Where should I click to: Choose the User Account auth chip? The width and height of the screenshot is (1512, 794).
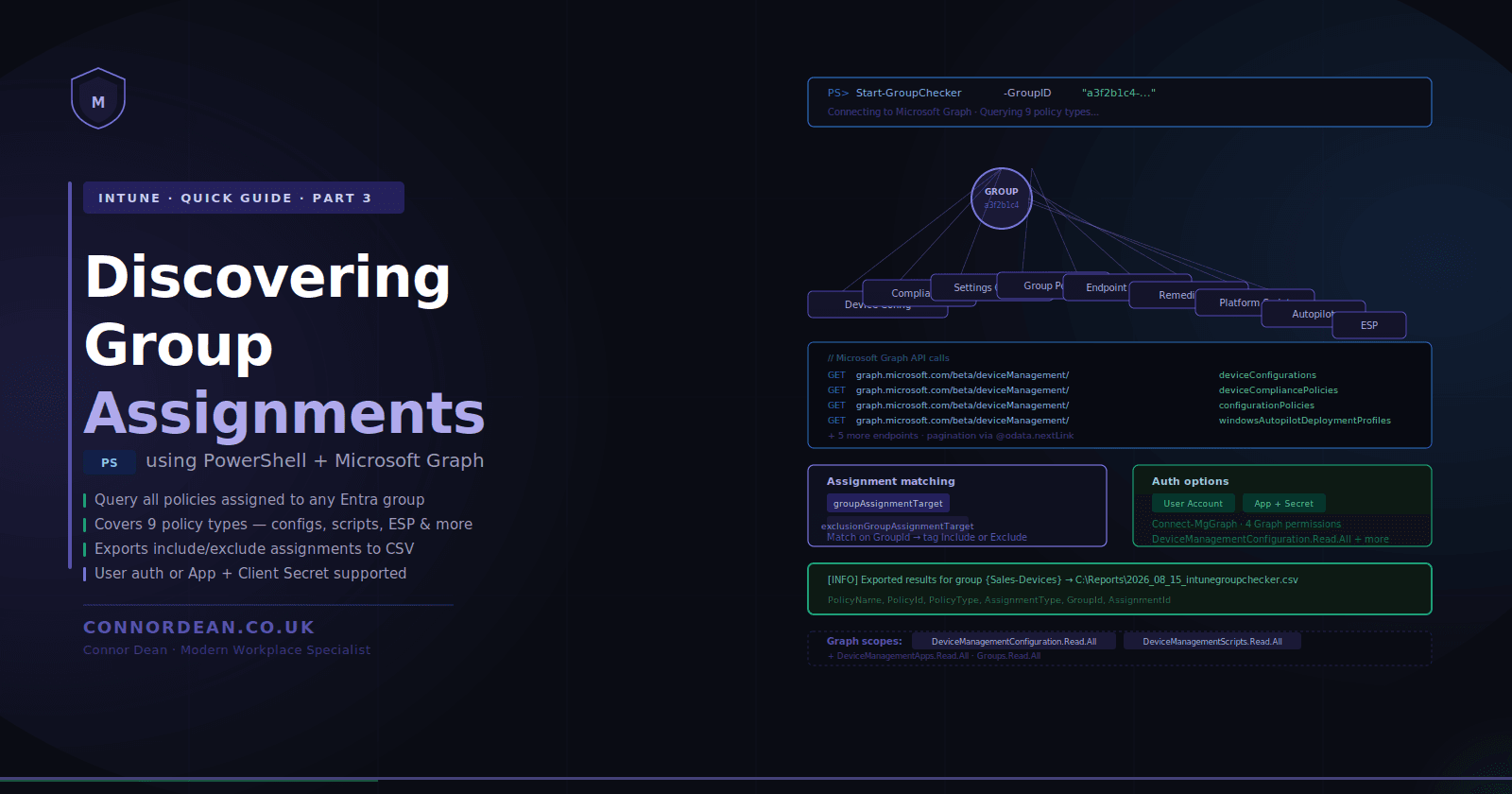click(x=1194, y=504)
